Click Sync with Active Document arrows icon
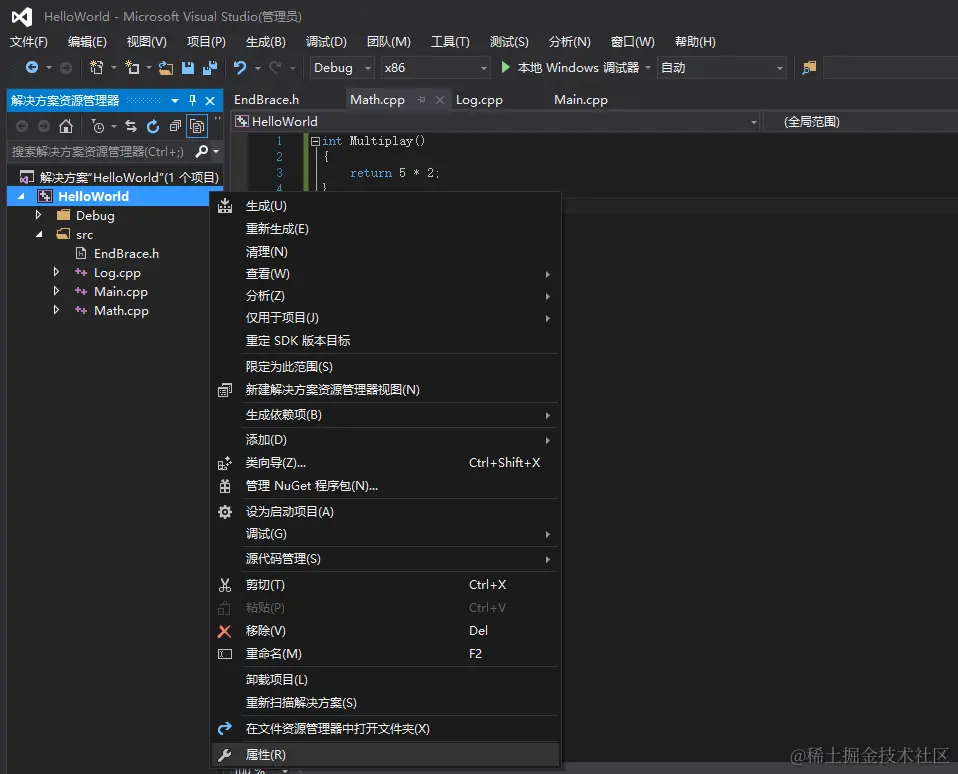 [131, 126]
